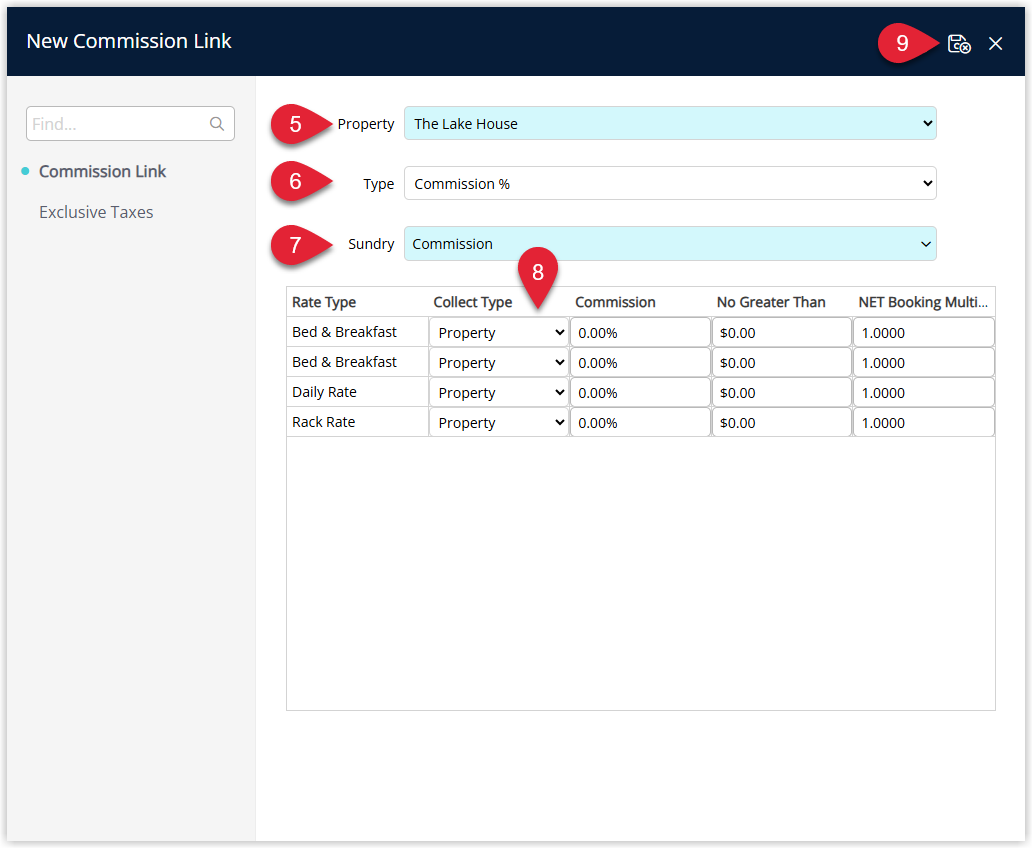Open the Property dropdown
This screenshot has width=1033, height=849.
(x=670, y=123)
